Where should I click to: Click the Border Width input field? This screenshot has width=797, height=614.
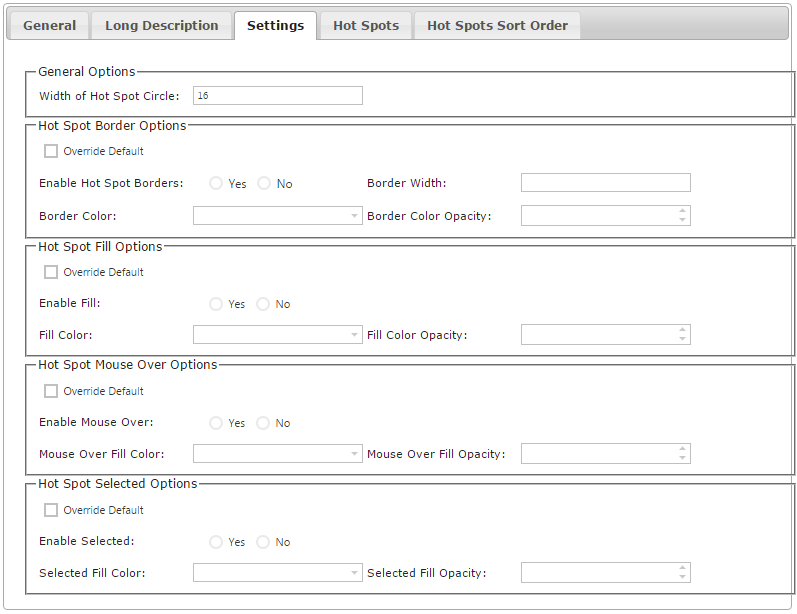(605, 182)
